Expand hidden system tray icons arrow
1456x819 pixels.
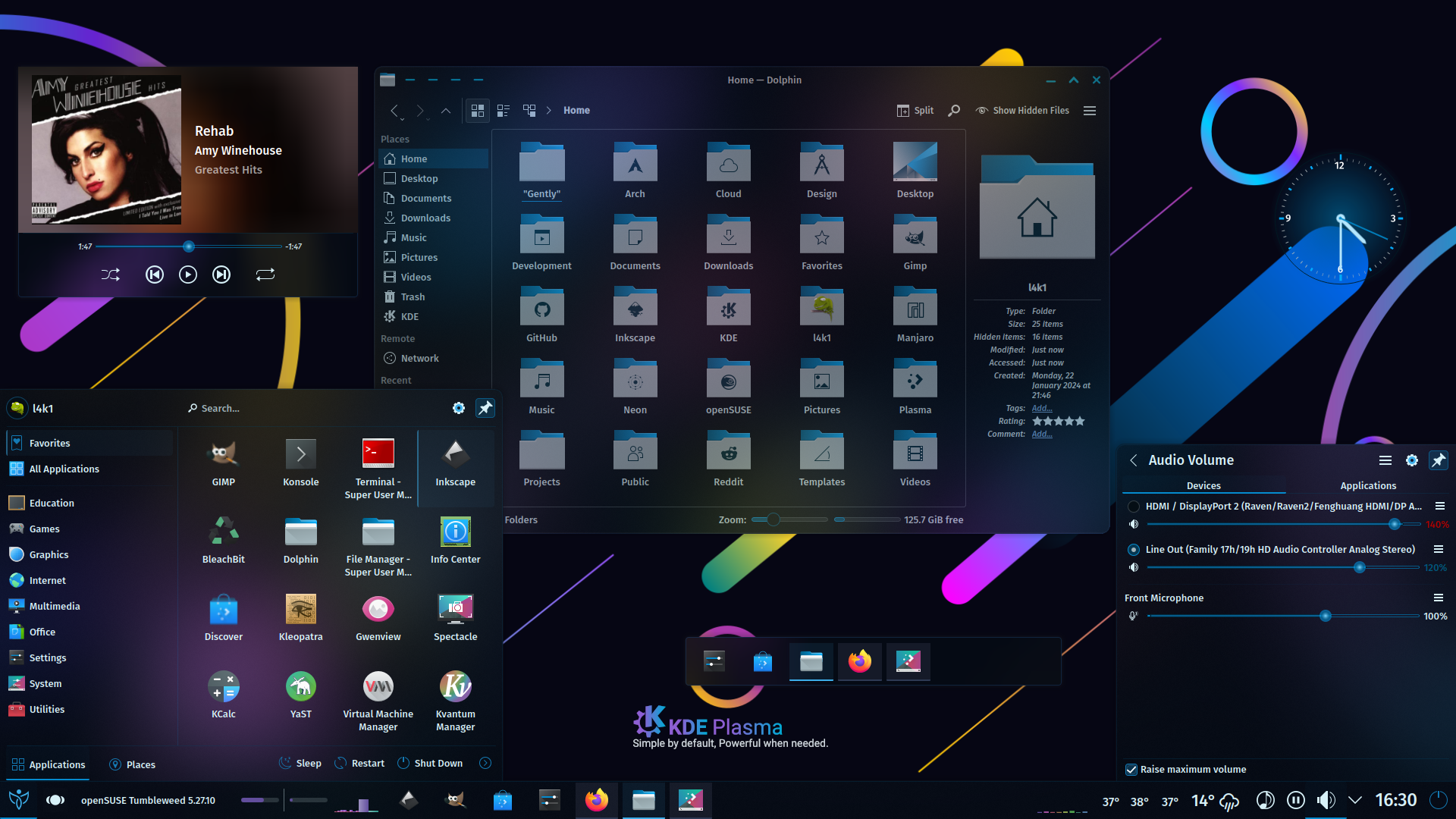pyautogui.click(x=1355, y=800)
